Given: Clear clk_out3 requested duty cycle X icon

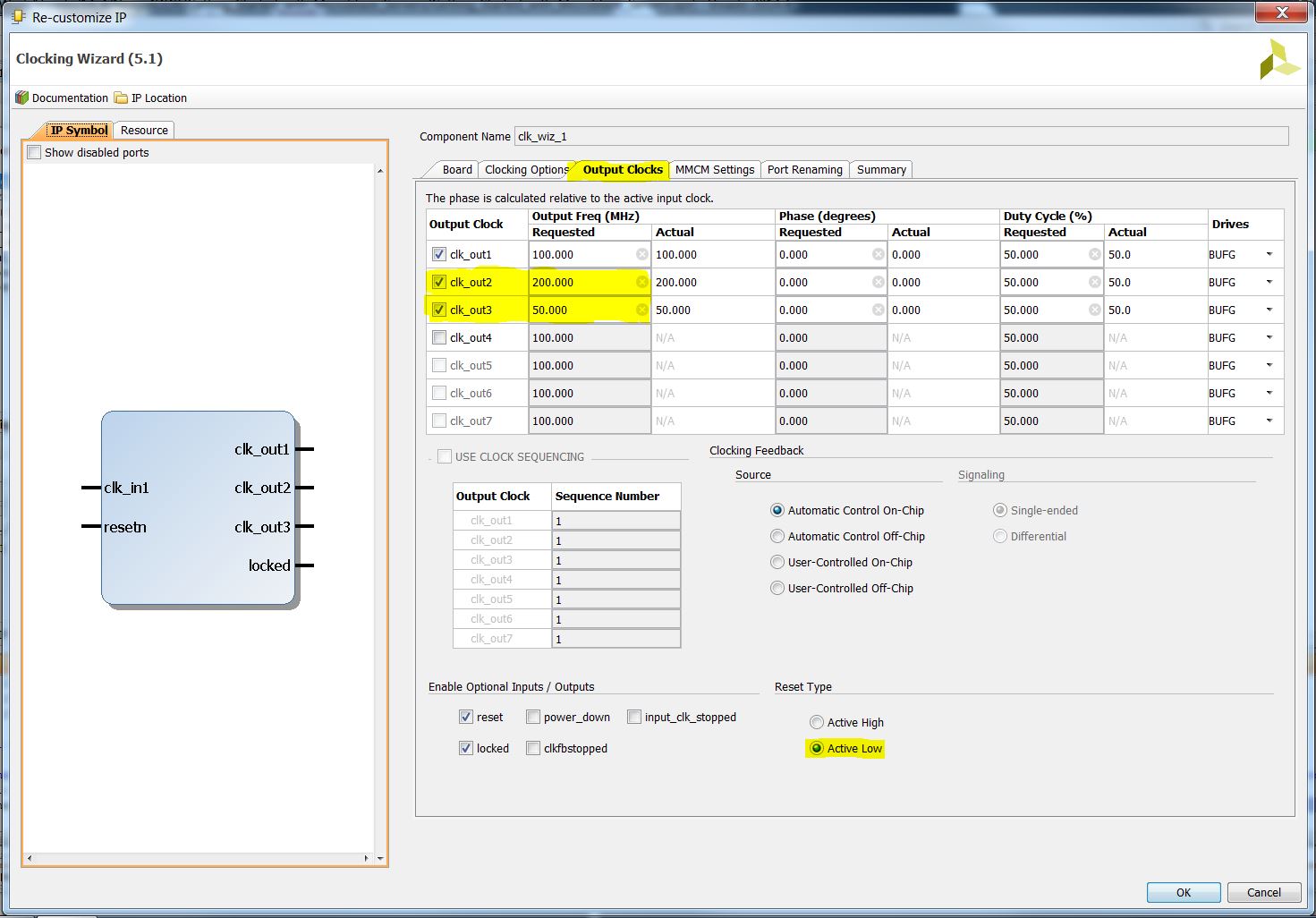Looking at the screenshot, I should coord(1095,310).
